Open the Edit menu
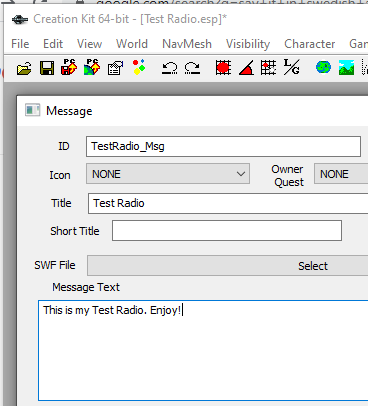This screenshot has height=406, width=368. [53, 44]
